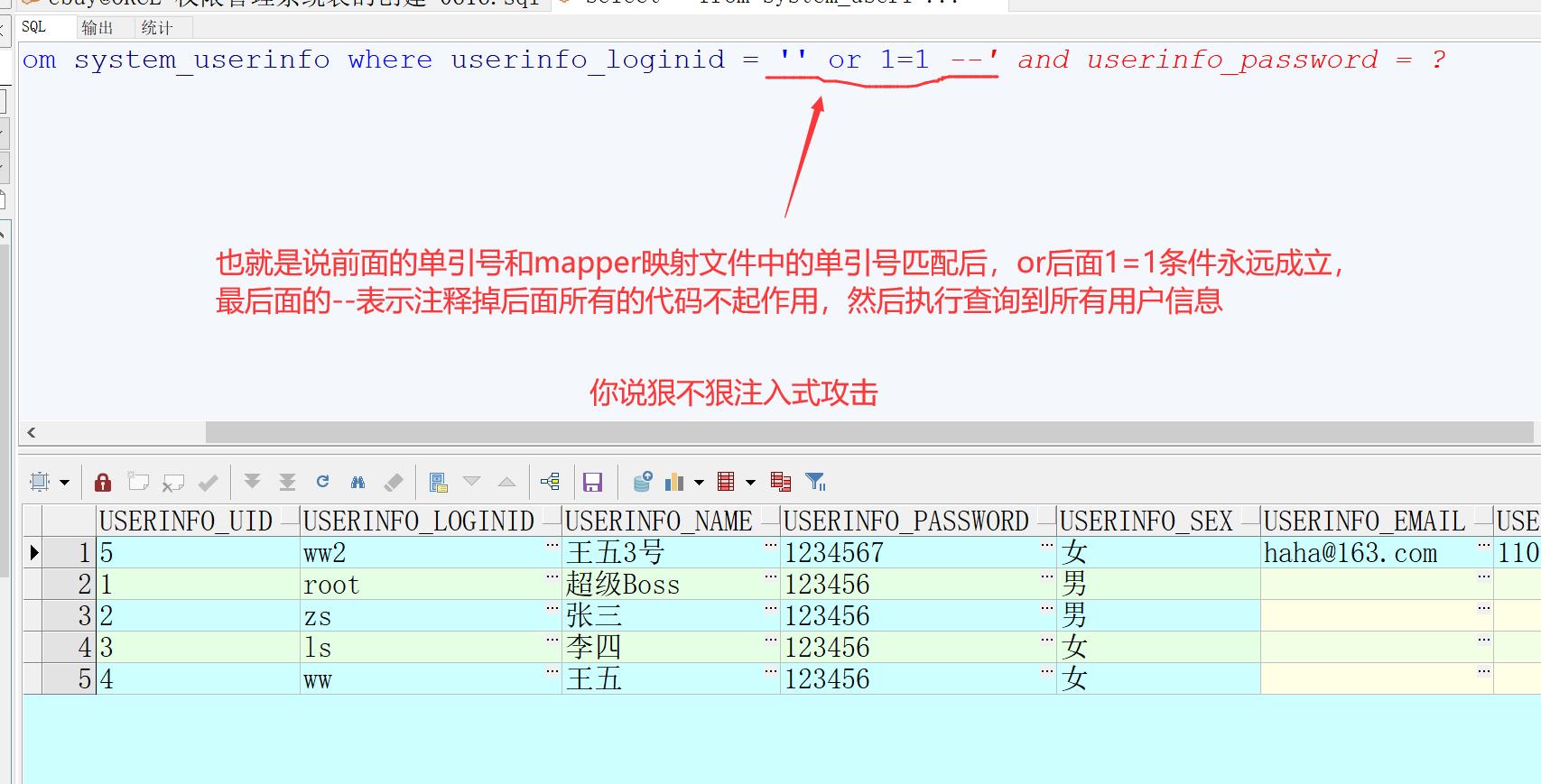Image resolution: width=1541 pixels, height=784 pixels.
Task: Click the Linked query tree icon
Action: 550,482
